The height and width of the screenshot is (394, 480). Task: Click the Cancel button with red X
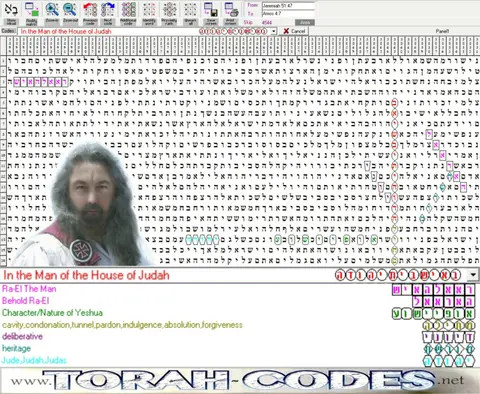tap(294, 31)
